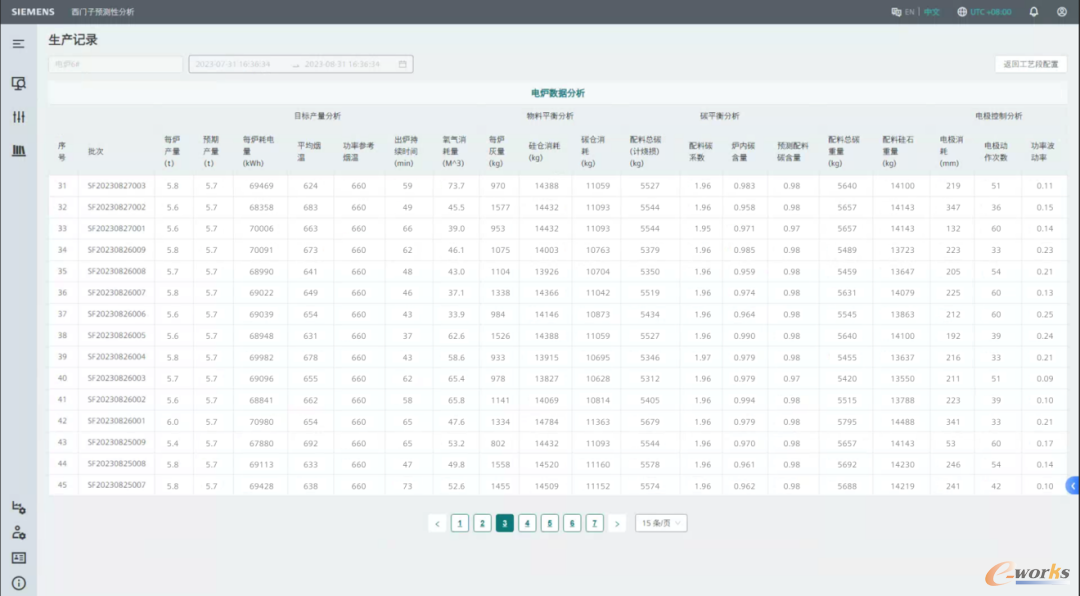Go to previous page arrow
Image resolution: width=1080 pixels, height=596 pixels.
[437, 524]
